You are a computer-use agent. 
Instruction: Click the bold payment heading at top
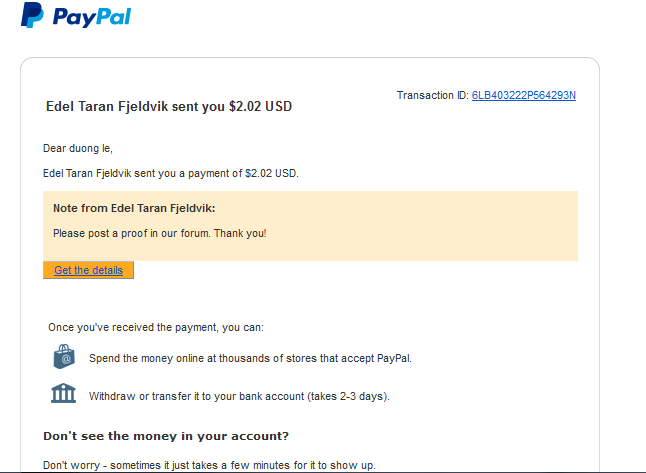point(169,107)
